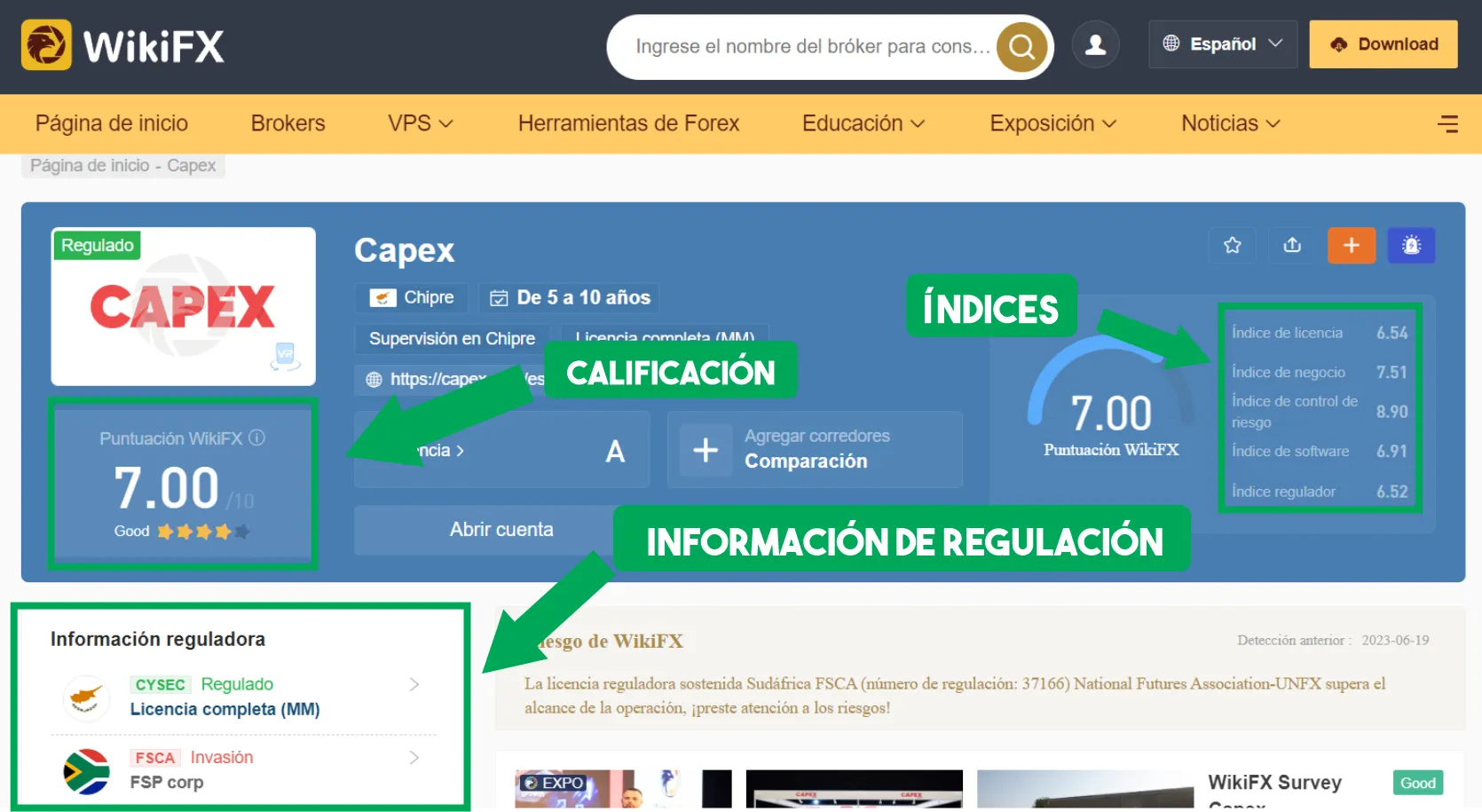Click the Abrir cuenta button
The height and width of the screenshot is (812, 1482).
(x=501, y=530)
